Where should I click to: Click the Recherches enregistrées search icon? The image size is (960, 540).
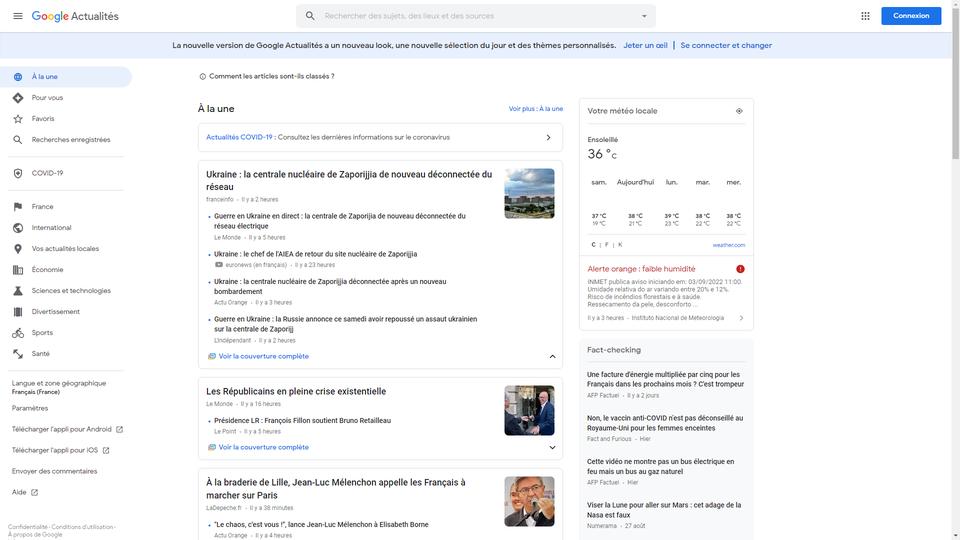click(x=18, y=140)
